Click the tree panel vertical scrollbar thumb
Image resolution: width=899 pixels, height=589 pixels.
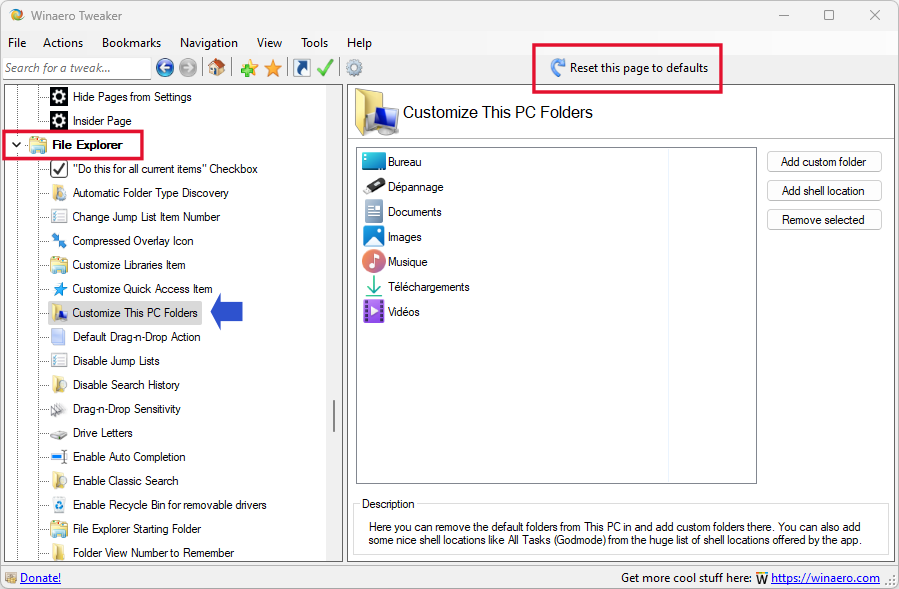click(x=334, y=416)
